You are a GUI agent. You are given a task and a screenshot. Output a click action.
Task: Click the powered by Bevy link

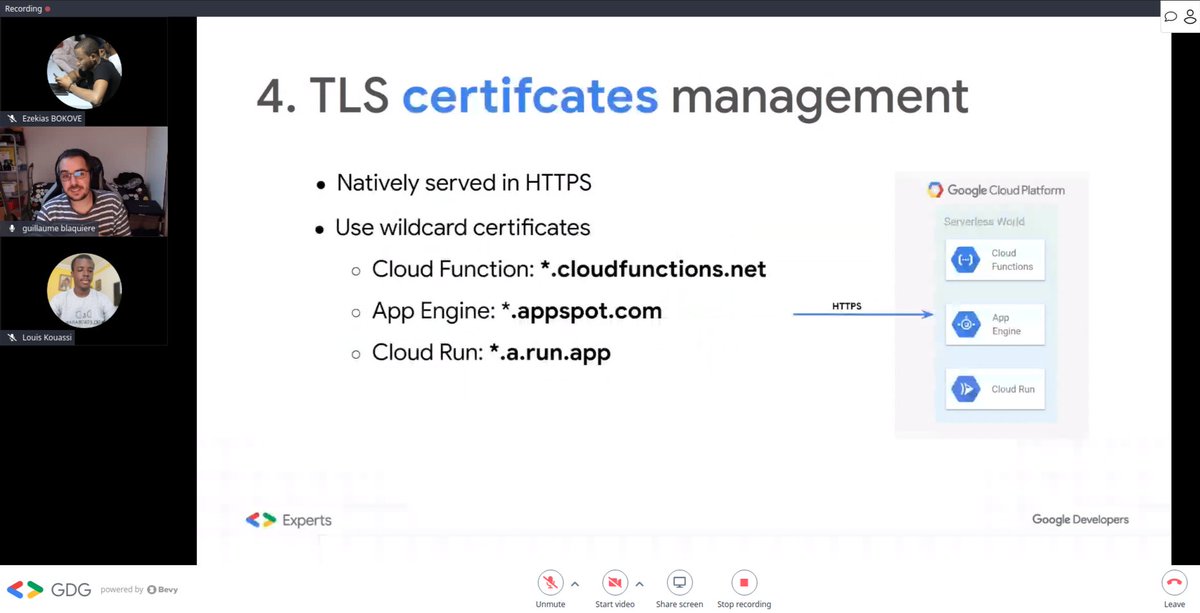(138, 590)
